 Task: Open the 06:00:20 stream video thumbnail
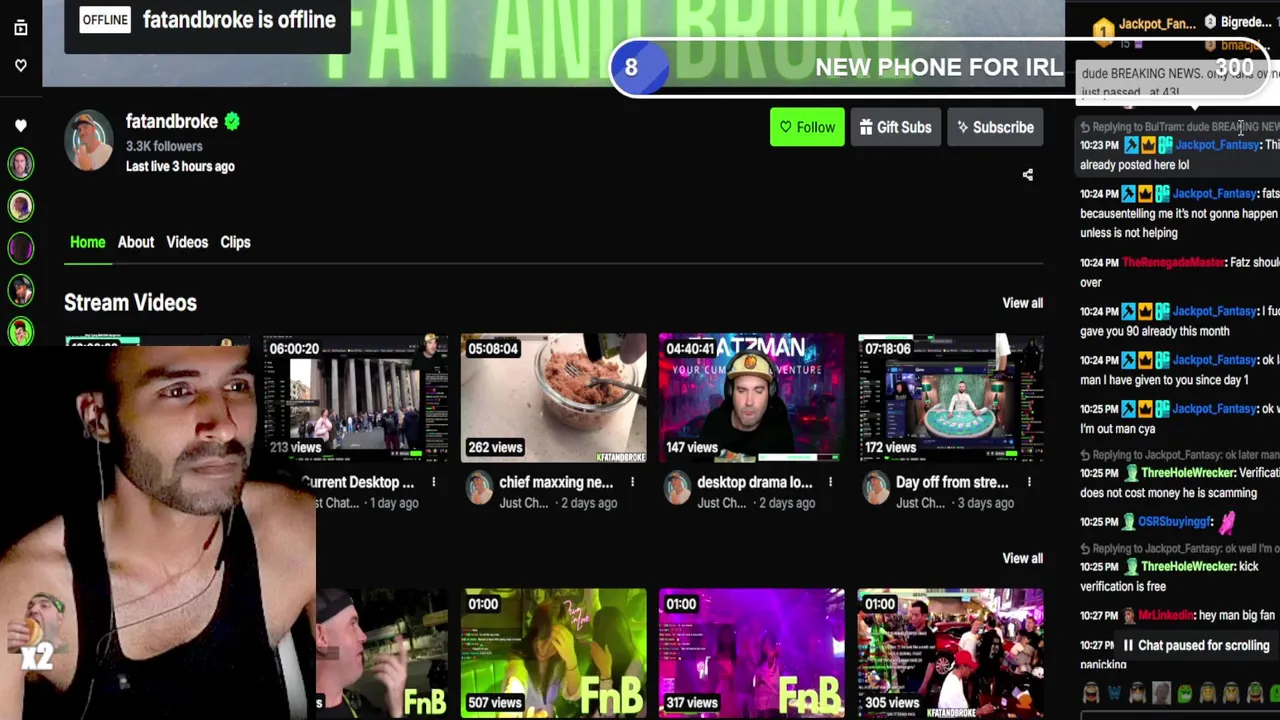(x=355, y=398)
